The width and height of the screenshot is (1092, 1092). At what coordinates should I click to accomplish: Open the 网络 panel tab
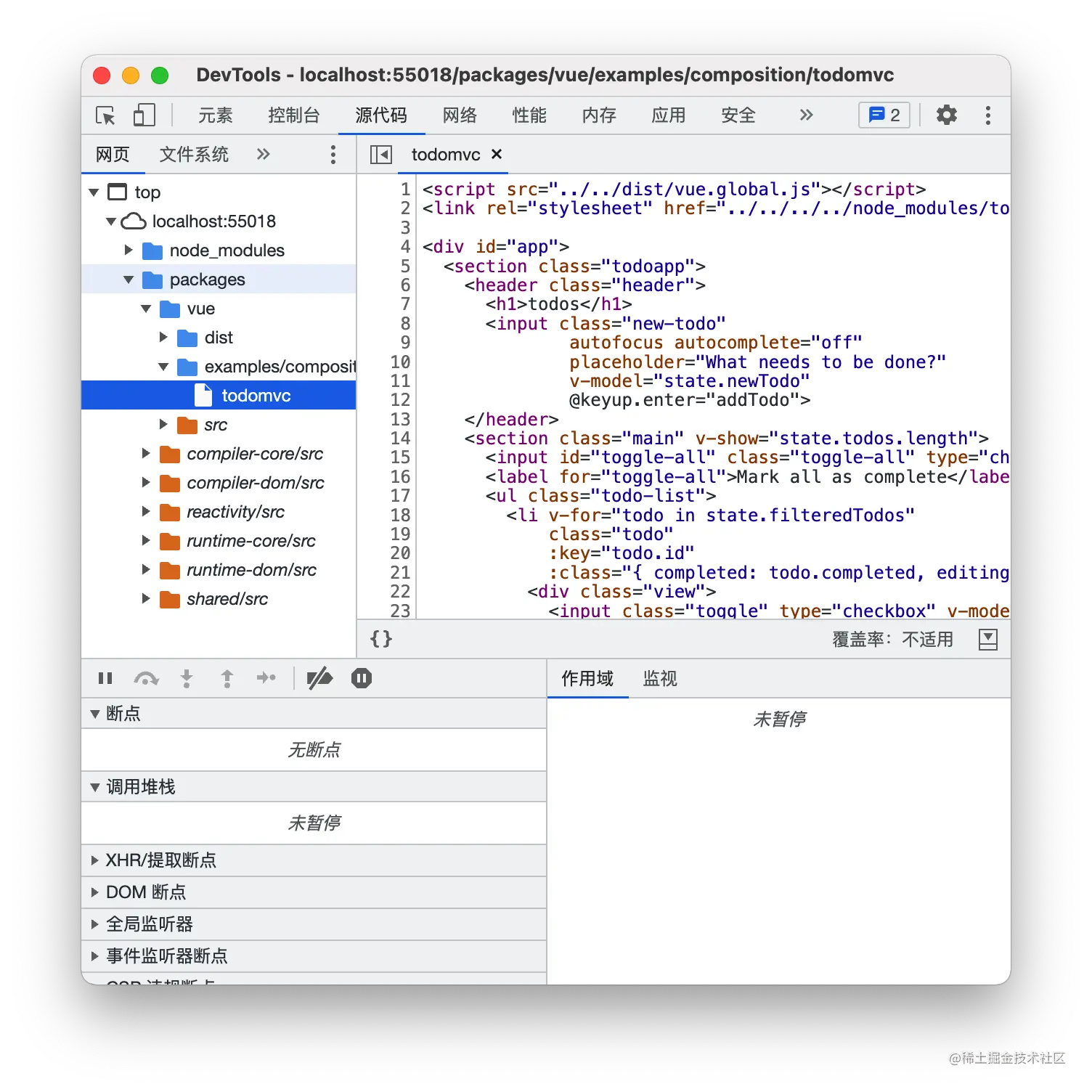[460, 115]
